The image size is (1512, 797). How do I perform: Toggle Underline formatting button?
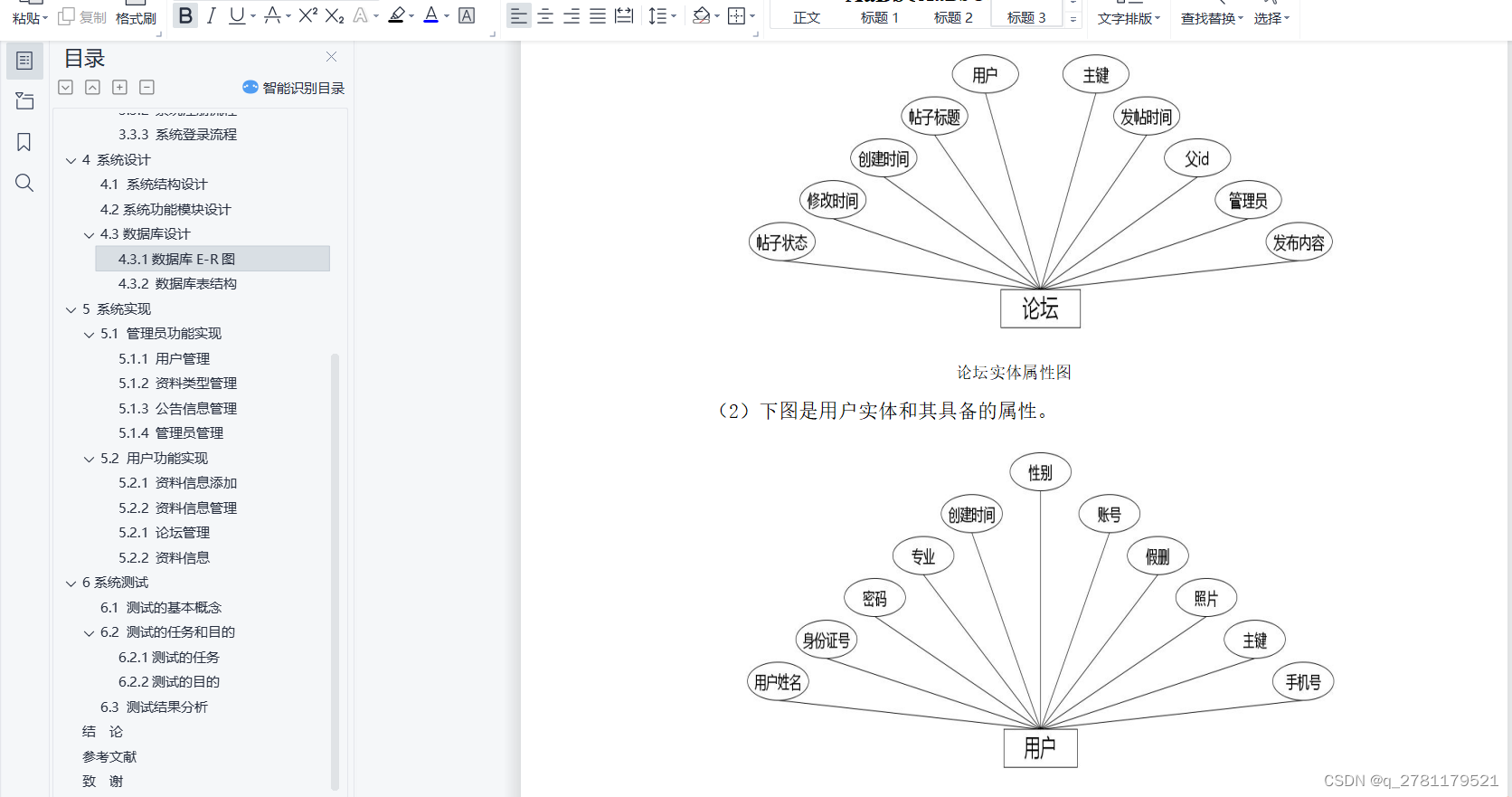pos(236,15)
